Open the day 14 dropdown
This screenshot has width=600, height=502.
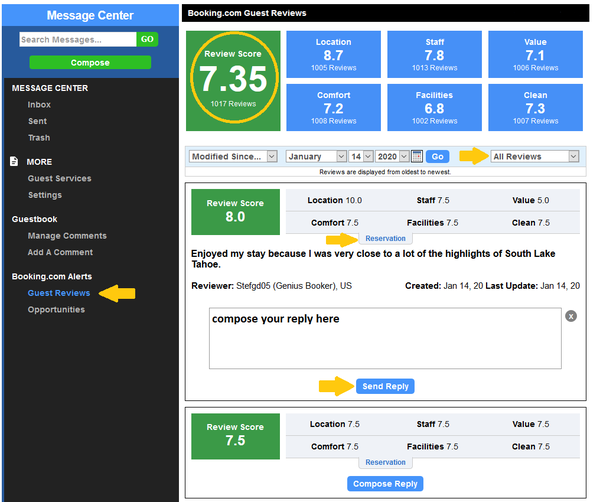point(361,156)
